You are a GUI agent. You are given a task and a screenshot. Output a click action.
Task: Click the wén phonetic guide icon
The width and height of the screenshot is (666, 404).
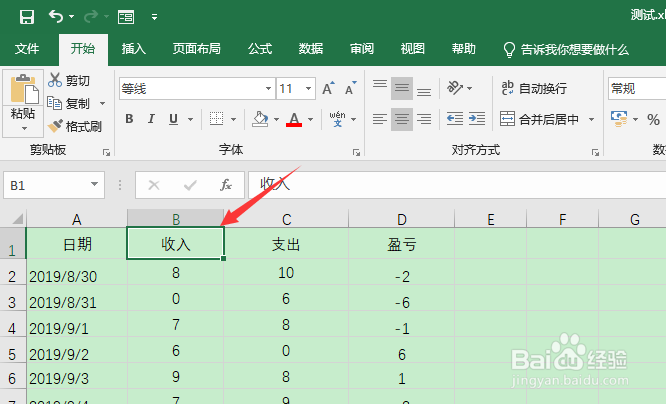coord(337,119)
